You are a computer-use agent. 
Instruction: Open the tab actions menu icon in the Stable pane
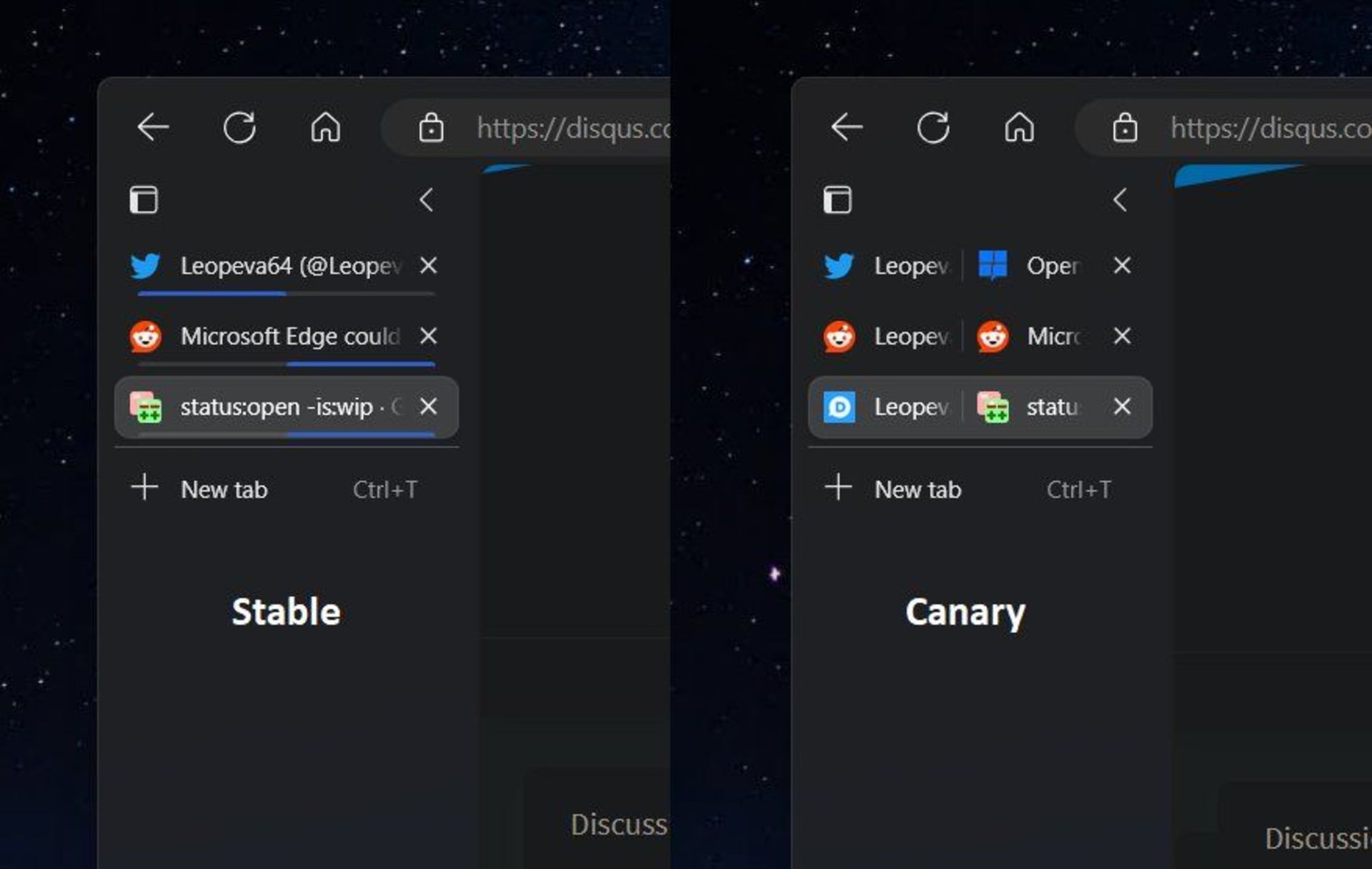(144, 200)
